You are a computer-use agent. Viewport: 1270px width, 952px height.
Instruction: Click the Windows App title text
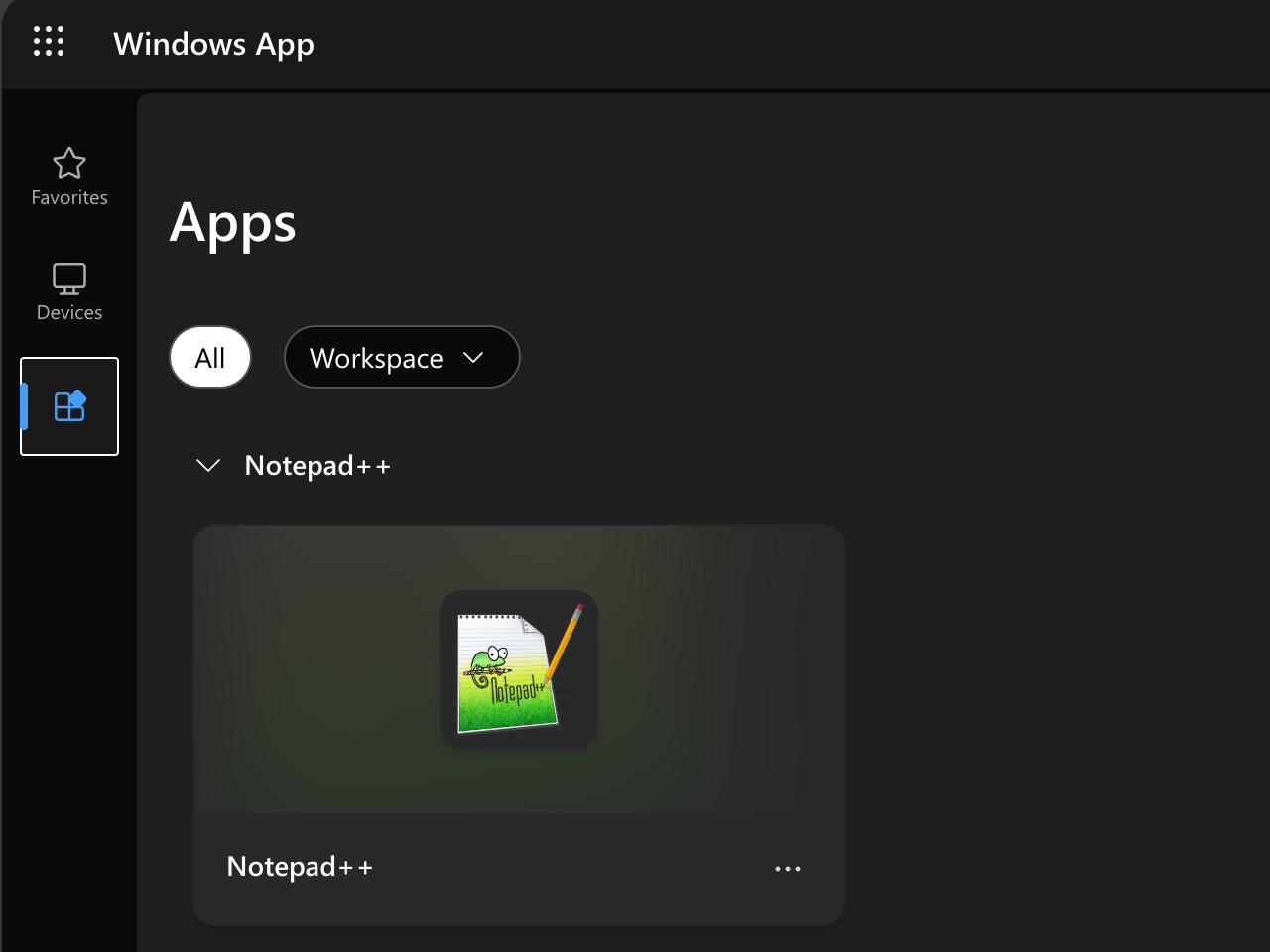pyautogui.click(x=213, y=44)
